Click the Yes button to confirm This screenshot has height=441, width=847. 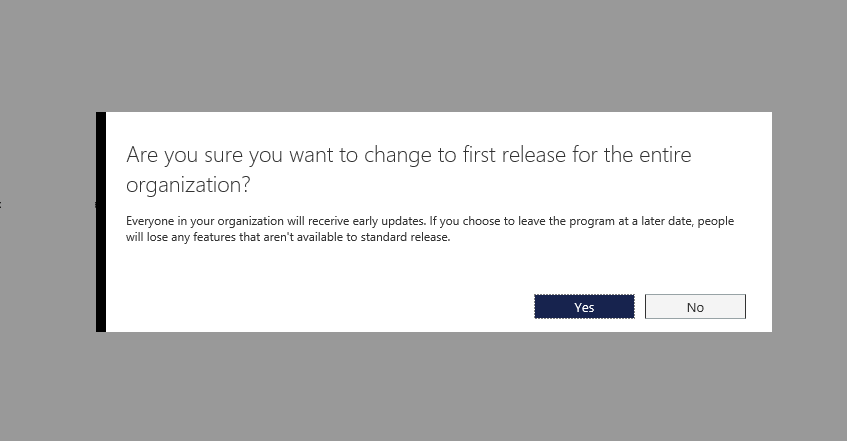pos(584,307)
